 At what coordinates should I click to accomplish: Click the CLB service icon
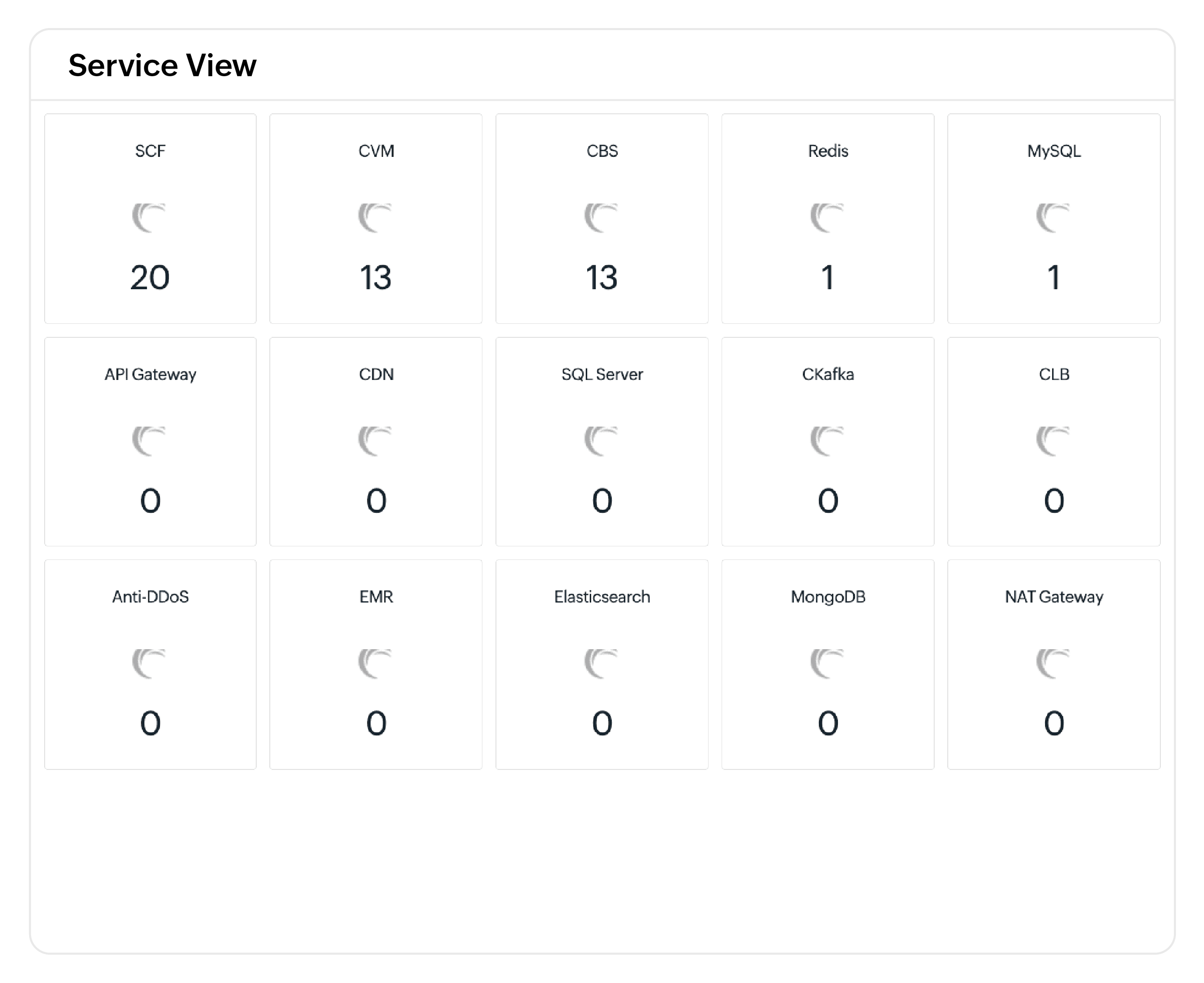1053,441
